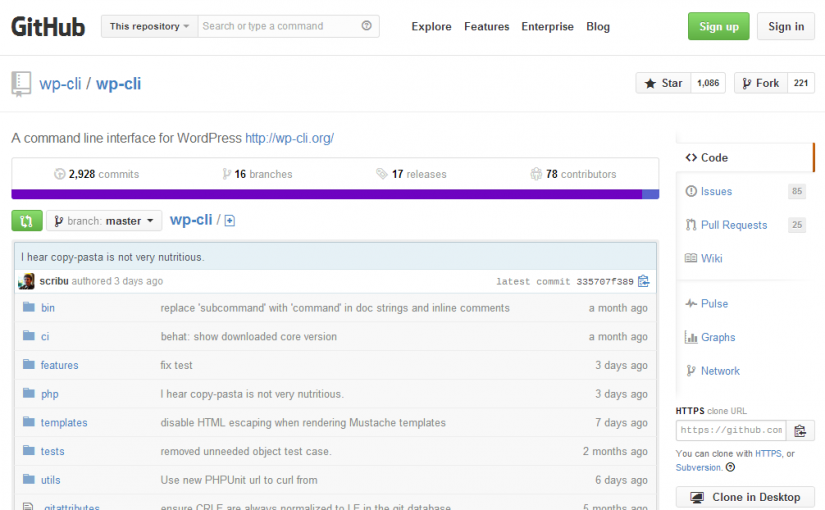
Task: Click the Subversion link
Action: click(x=698, y=467)
